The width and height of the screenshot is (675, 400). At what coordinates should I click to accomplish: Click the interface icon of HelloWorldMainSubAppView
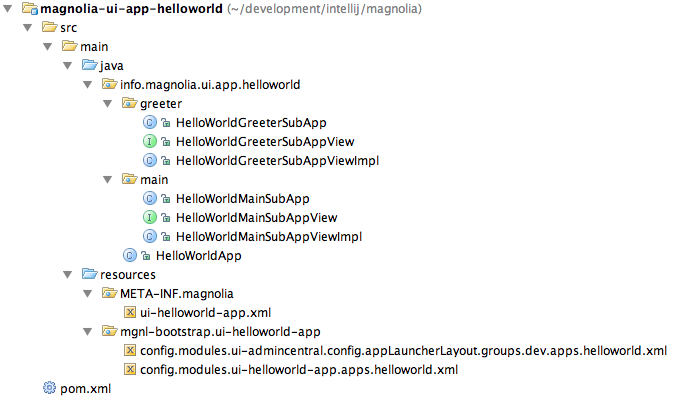point(149,217)
